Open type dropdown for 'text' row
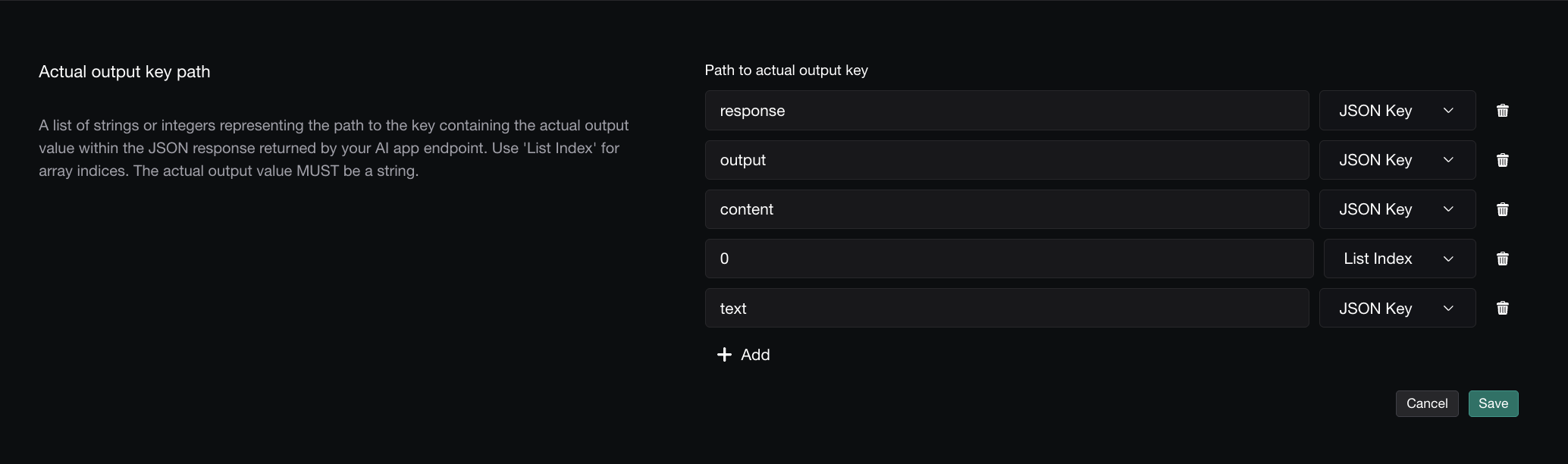Image resolution: width=1568 pixels, height=464 pixels. (1397, 308)
